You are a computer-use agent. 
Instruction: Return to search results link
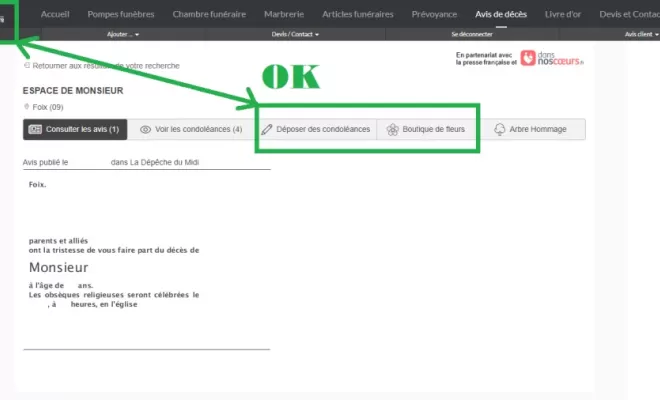[106, 66]
